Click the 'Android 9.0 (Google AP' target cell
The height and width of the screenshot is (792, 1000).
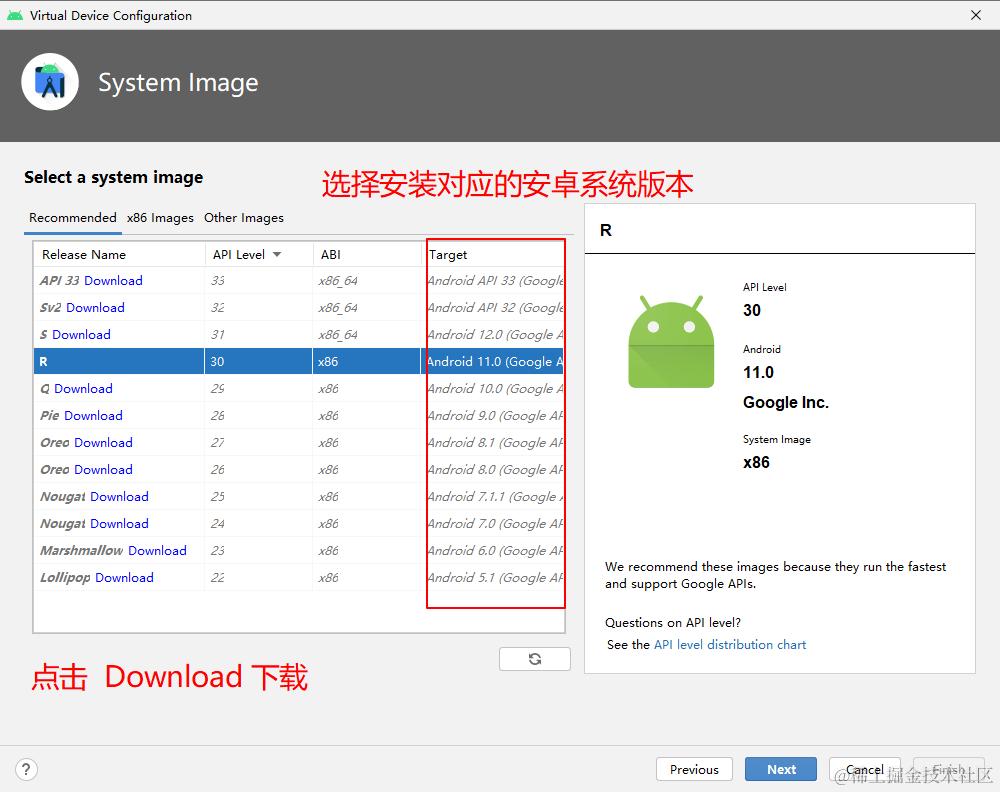coord(492,416)
